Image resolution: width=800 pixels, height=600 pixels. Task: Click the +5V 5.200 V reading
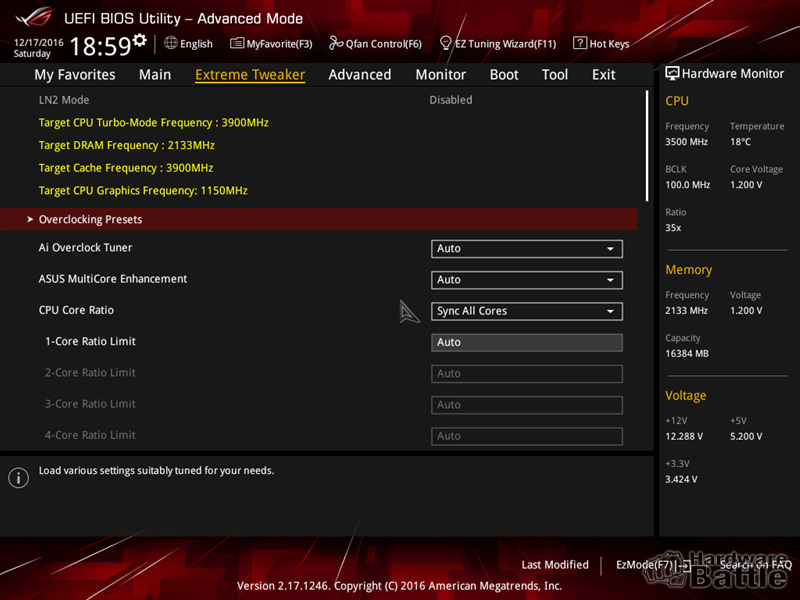pos(746,436)
